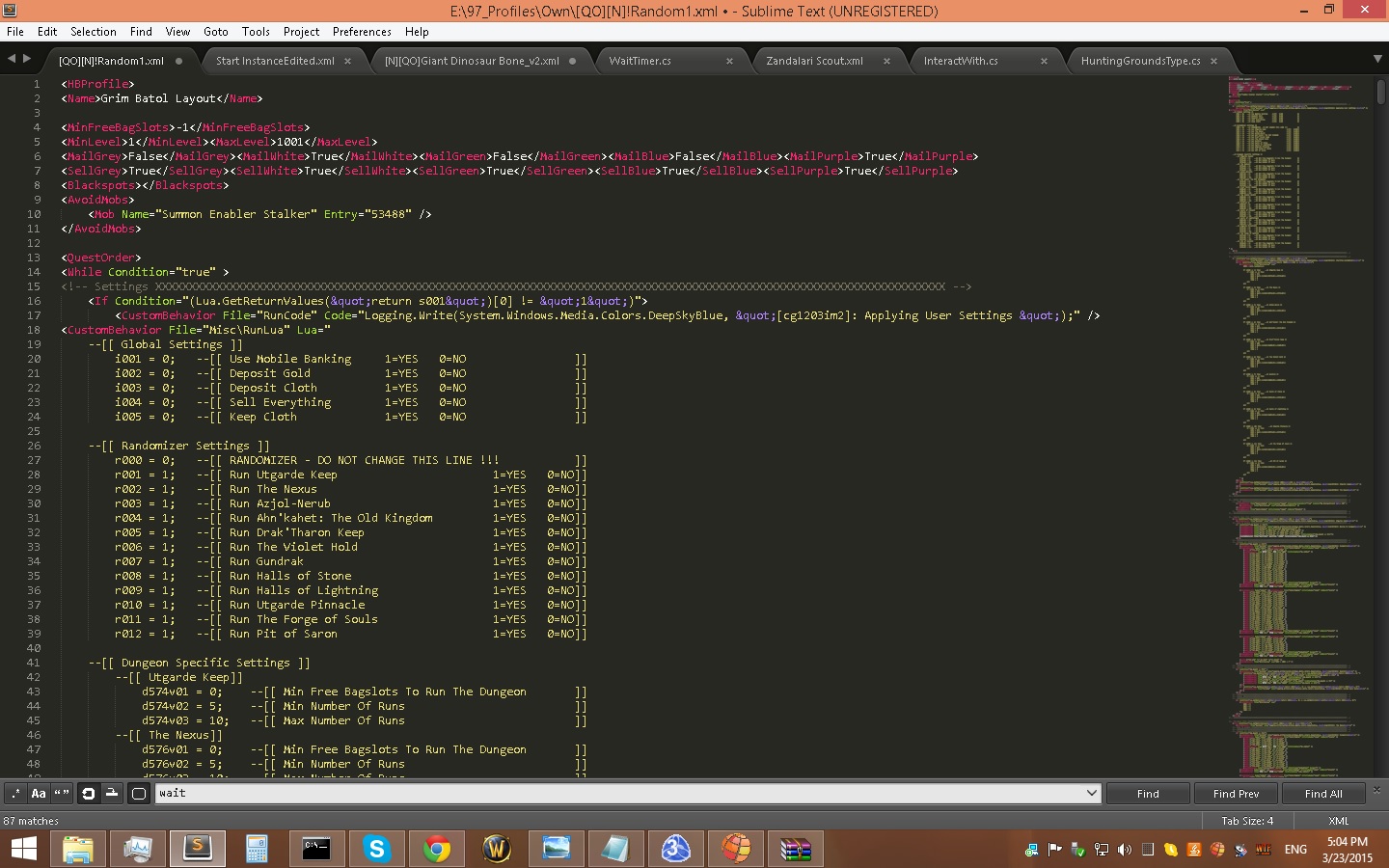Open the tab list dropdown arrow
Screen dimensions: 1389x868
point(1377,59)
